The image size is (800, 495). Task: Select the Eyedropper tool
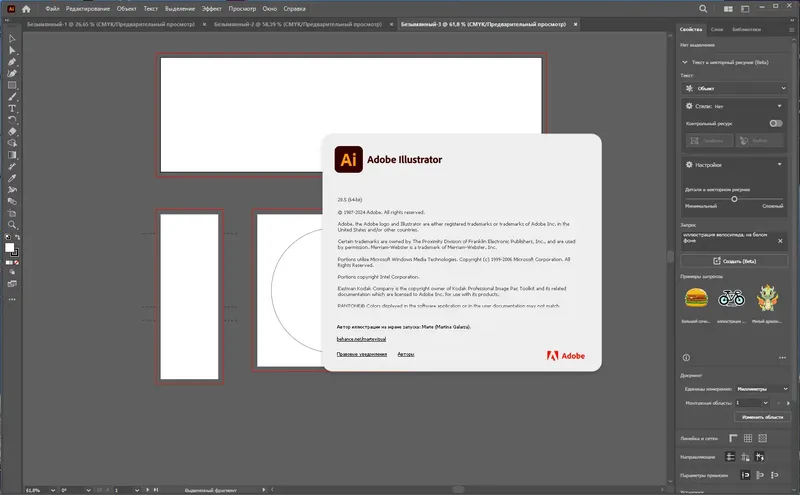[12, 178]
